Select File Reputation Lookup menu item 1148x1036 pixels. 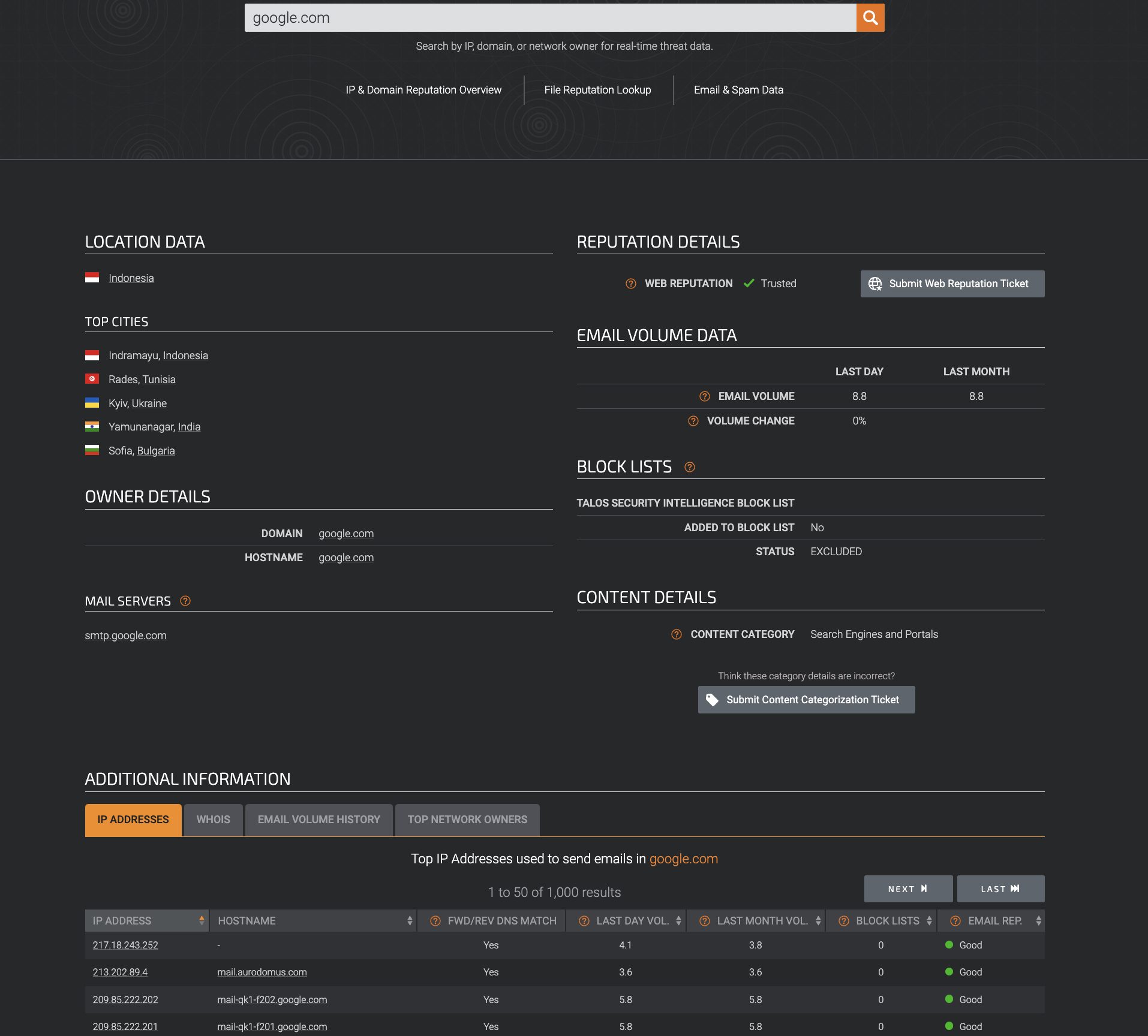coord(597,89)
